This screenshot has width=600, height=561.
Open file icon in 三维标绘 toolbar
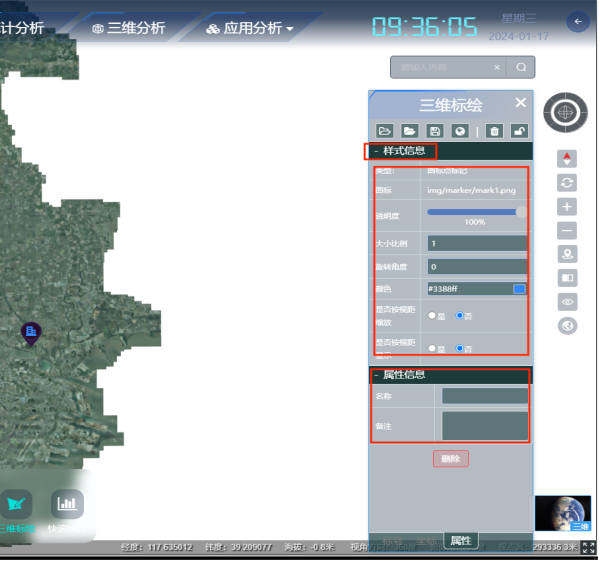coord(384,131)
